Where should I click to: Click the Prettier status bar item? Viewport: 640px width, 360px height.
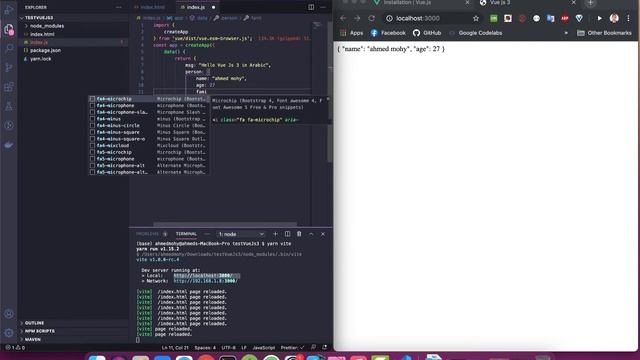click(x=292, y=348)
